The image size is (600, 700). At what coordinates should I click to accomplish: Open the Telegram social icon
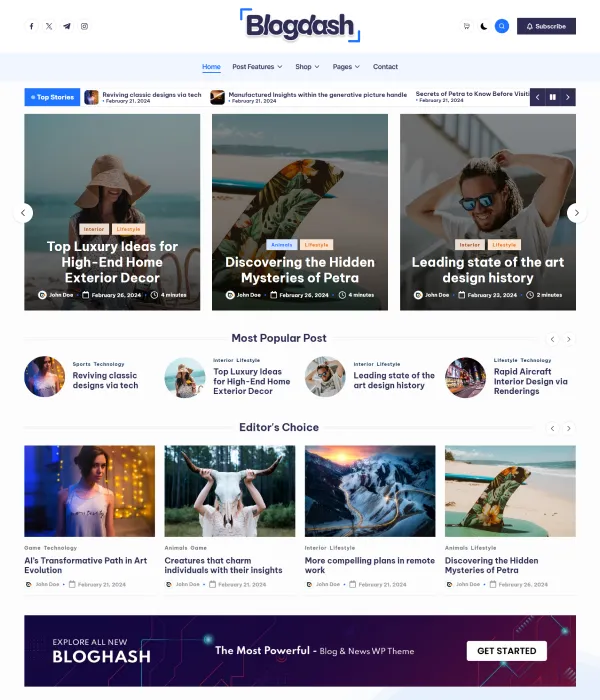67,26
